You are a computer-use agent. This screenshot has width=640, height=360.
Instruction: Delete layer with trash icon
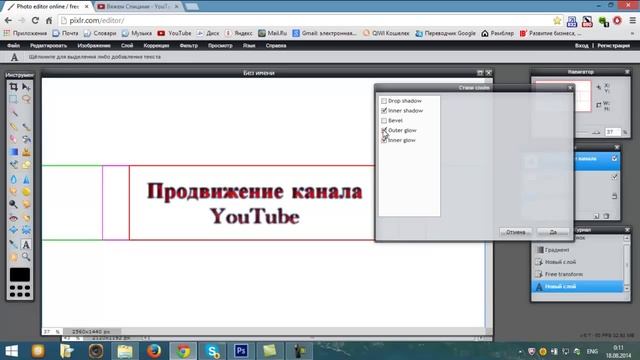point(606,216)
